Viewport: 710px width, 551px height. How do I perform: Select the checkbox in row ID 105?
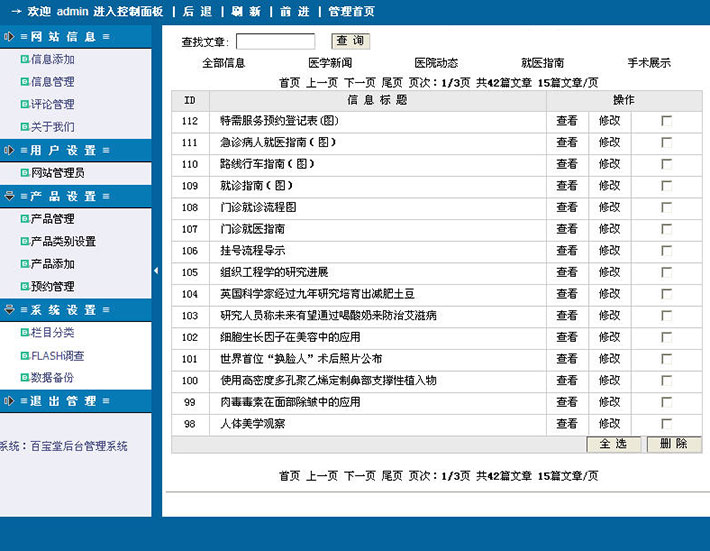666,272
